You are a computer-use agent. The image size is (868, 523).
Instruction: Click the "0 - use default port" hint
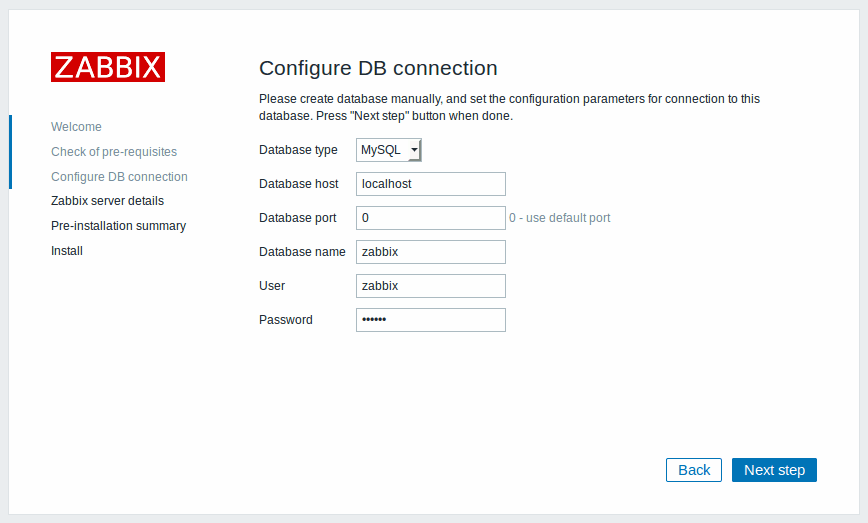[x=560, y=218]
